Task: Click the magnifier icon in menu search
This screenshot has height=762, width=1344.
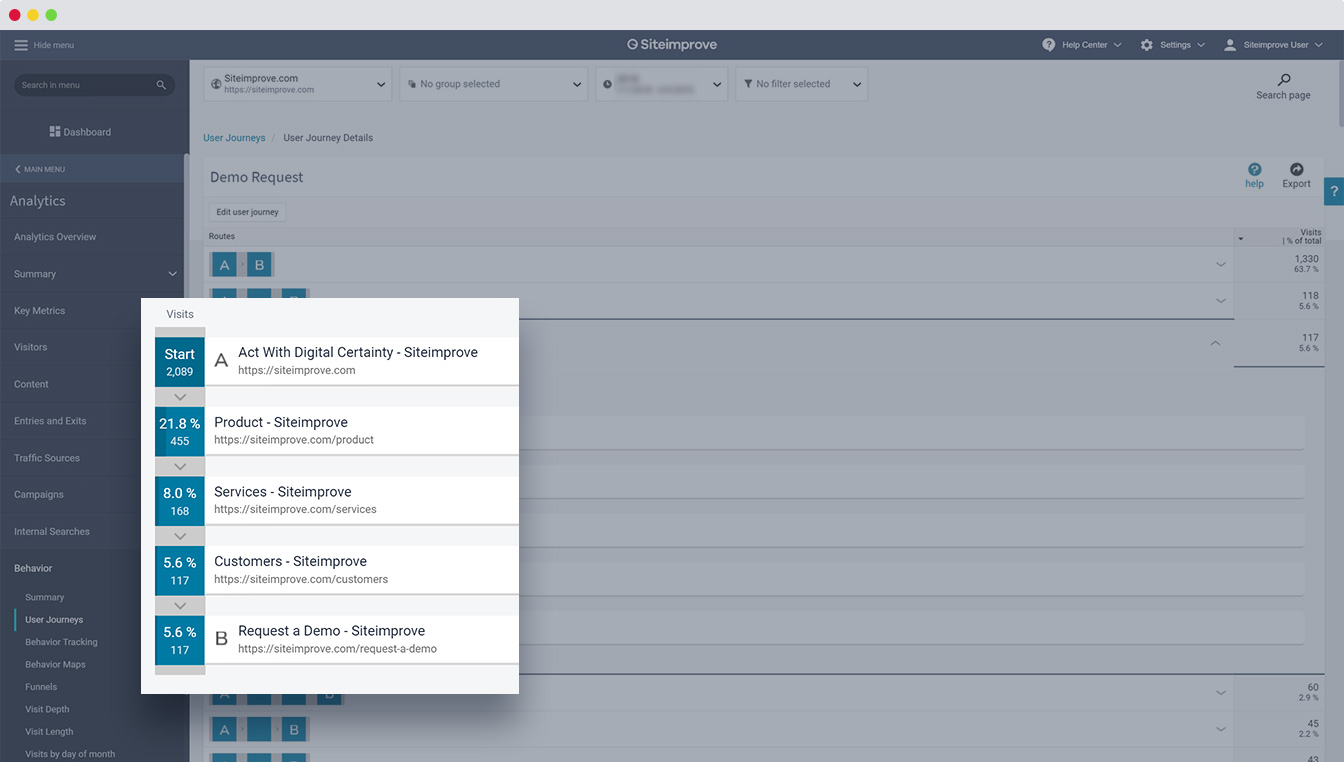Action: (161, 85)
